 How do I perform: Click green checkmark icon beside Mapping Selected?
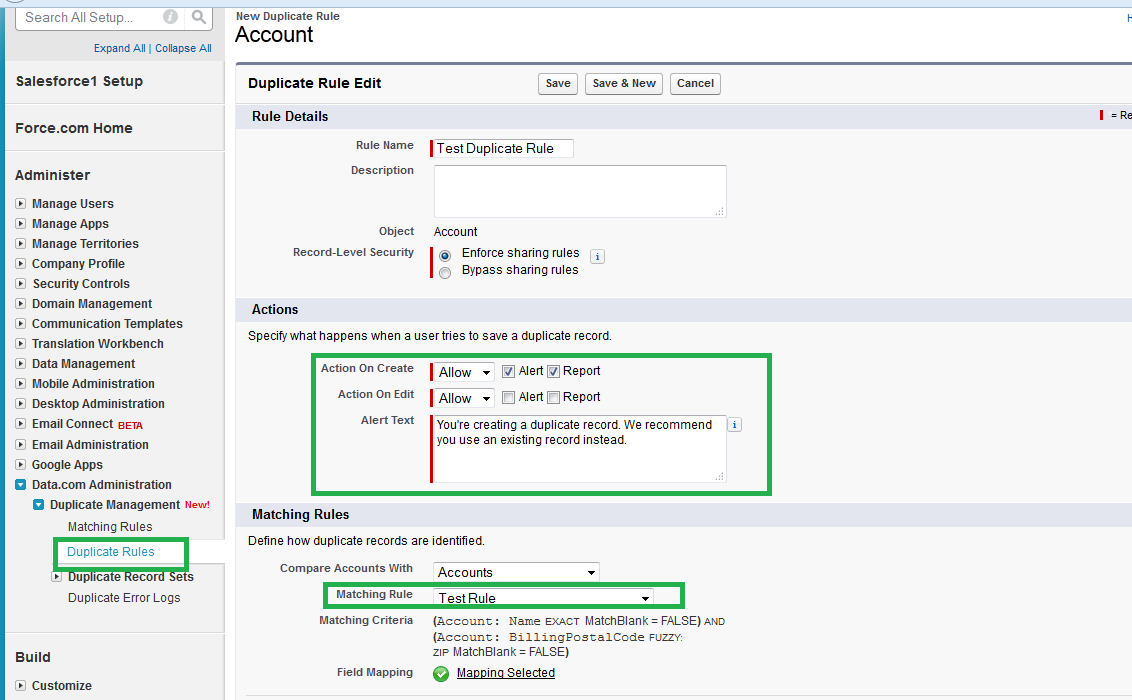click(441, 673)
